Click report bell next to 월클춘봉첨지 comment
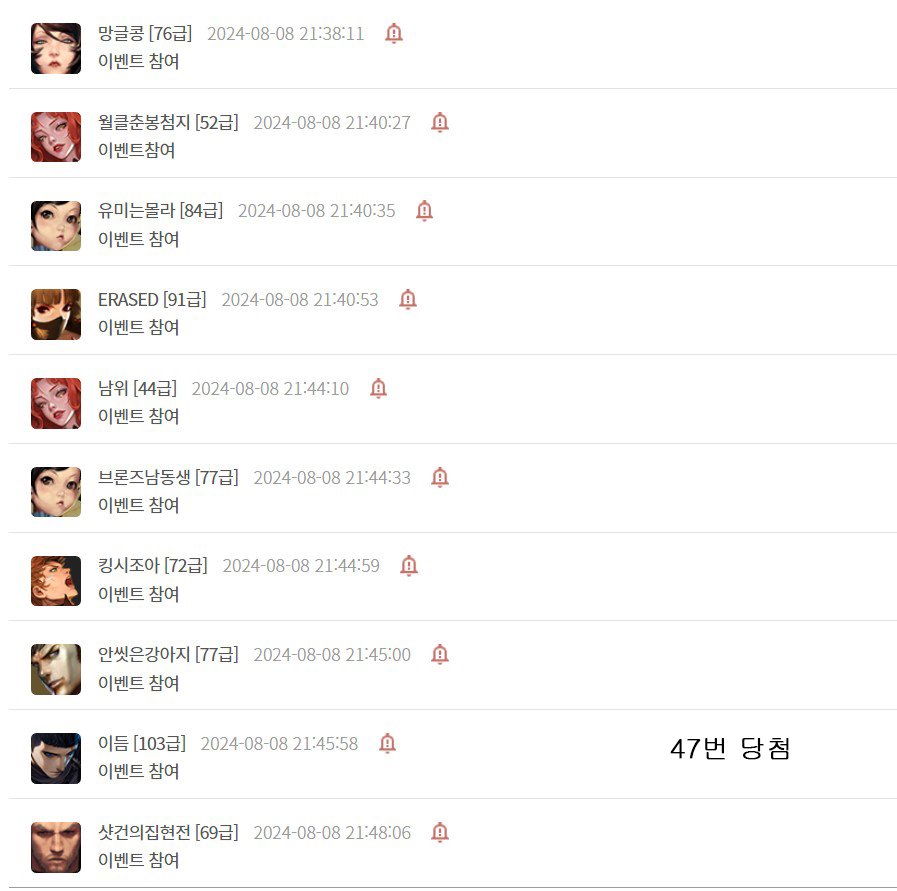Viewport: 897px width, 891px height. [x=440, y=122]
